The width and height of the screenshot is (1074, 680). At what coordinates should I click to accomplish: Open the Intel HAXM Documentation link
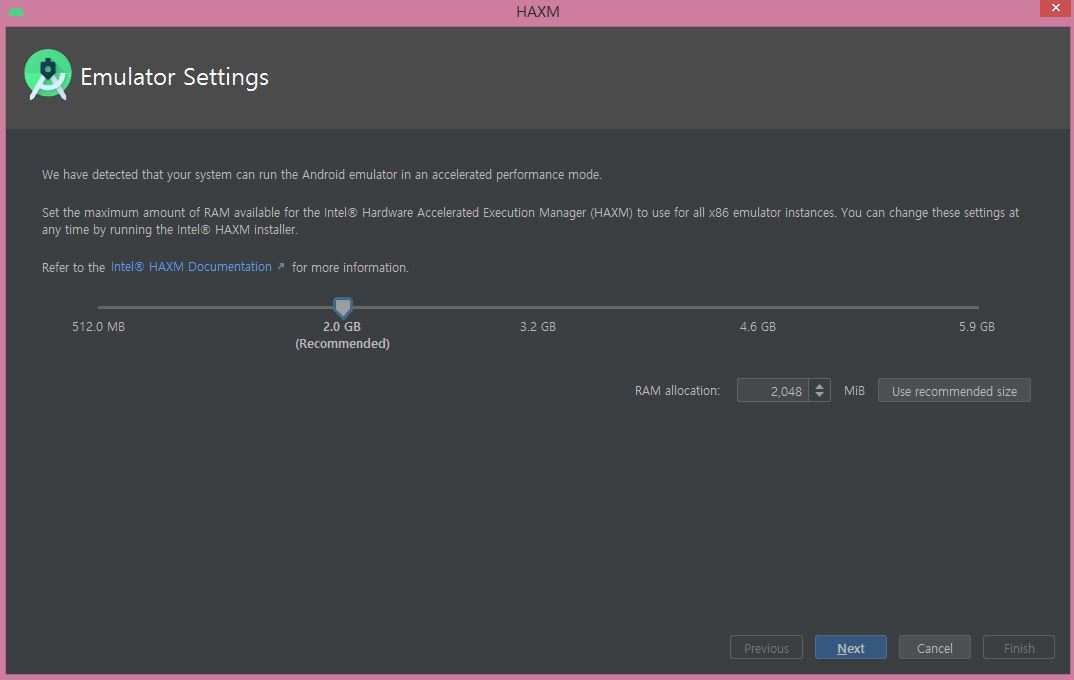[x=191, y=267]
